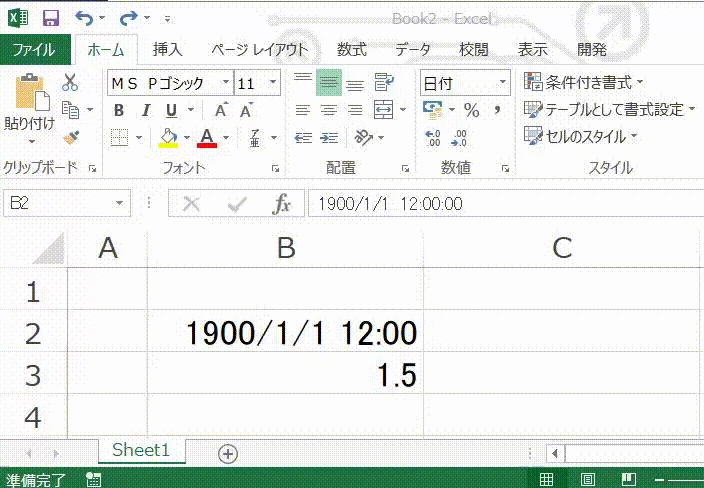Image resolution: width=704 pixels, height=488 pixels.
Task: Align text right icon
Action: pos(355,110)
